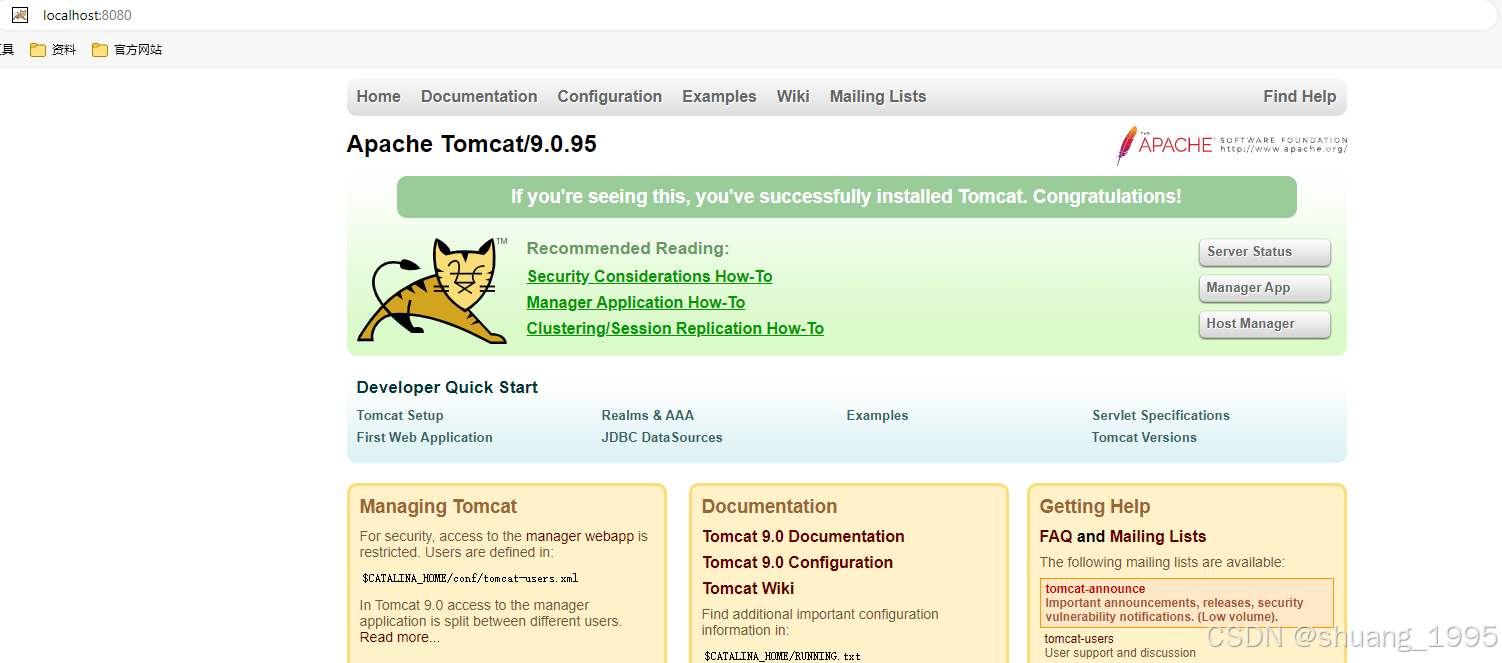The width and height of the screenshot is (1502, 663).
Task: Open Documentation in the navigation bar
Action: pos(479,96)
